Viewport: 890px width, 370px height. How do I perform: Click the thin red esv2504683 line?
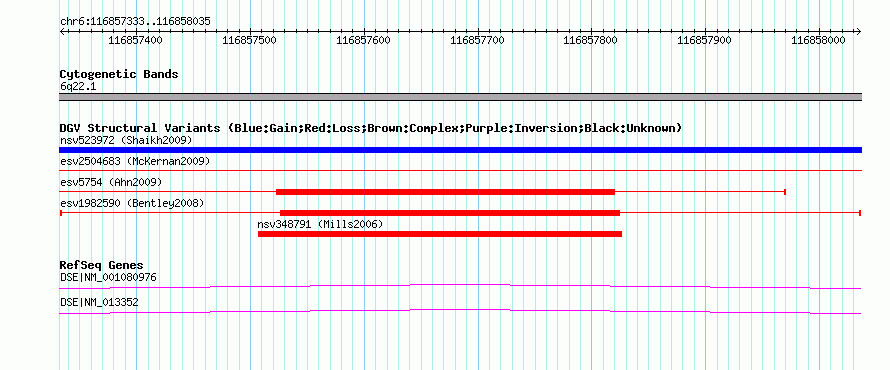460,170
